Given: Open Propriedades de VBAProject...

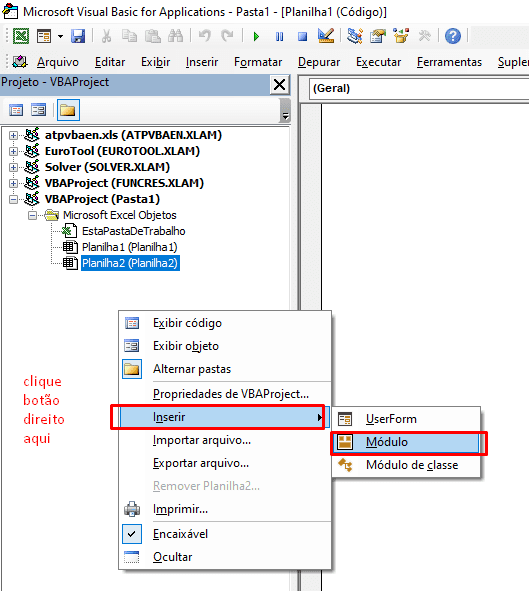Looking at the screenshot, I should coord(225,394).
